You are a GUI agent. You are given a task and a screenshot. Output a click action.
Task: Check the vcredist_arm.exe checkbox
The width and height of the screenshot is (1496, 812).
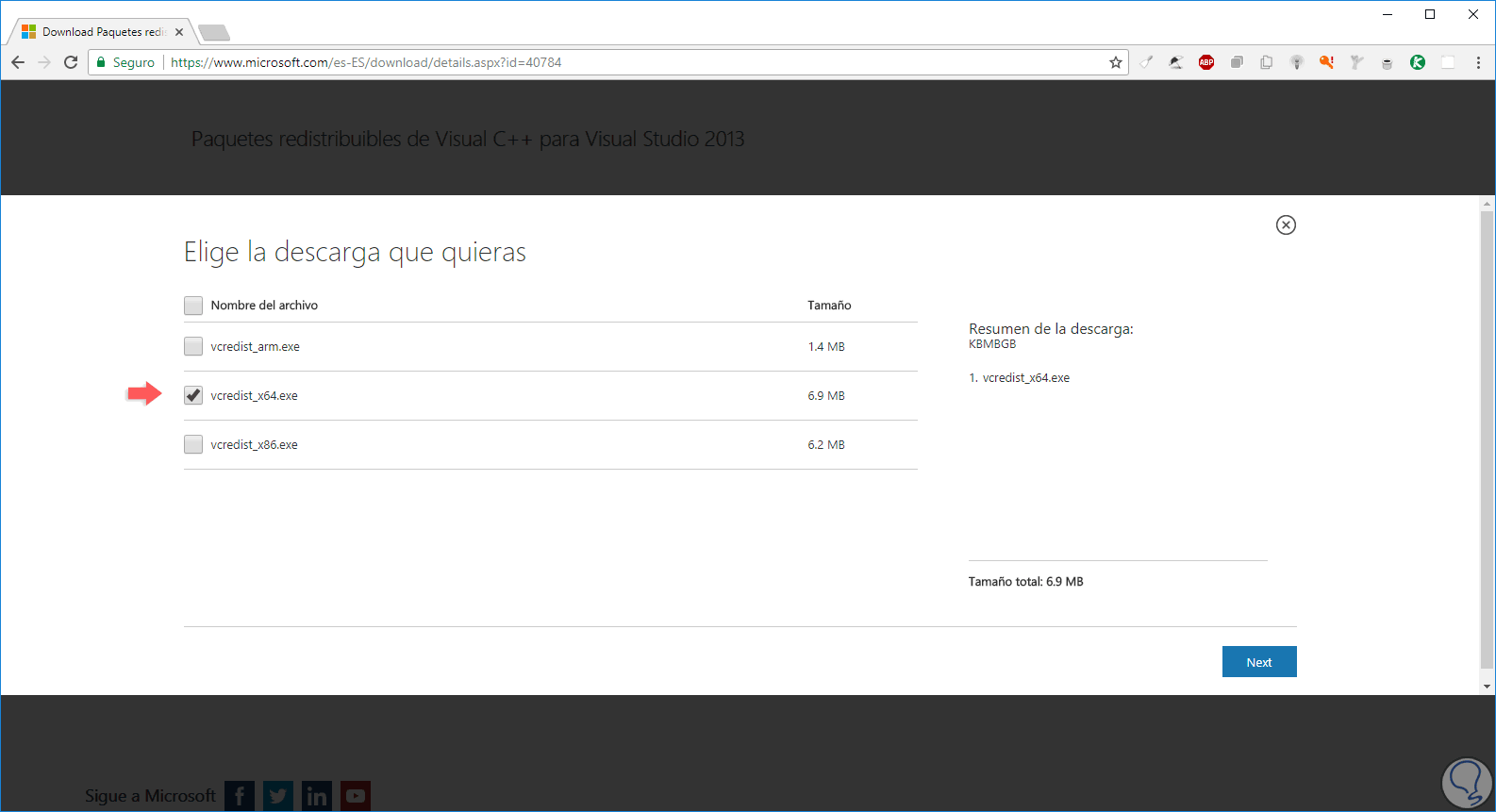[193, 346]
